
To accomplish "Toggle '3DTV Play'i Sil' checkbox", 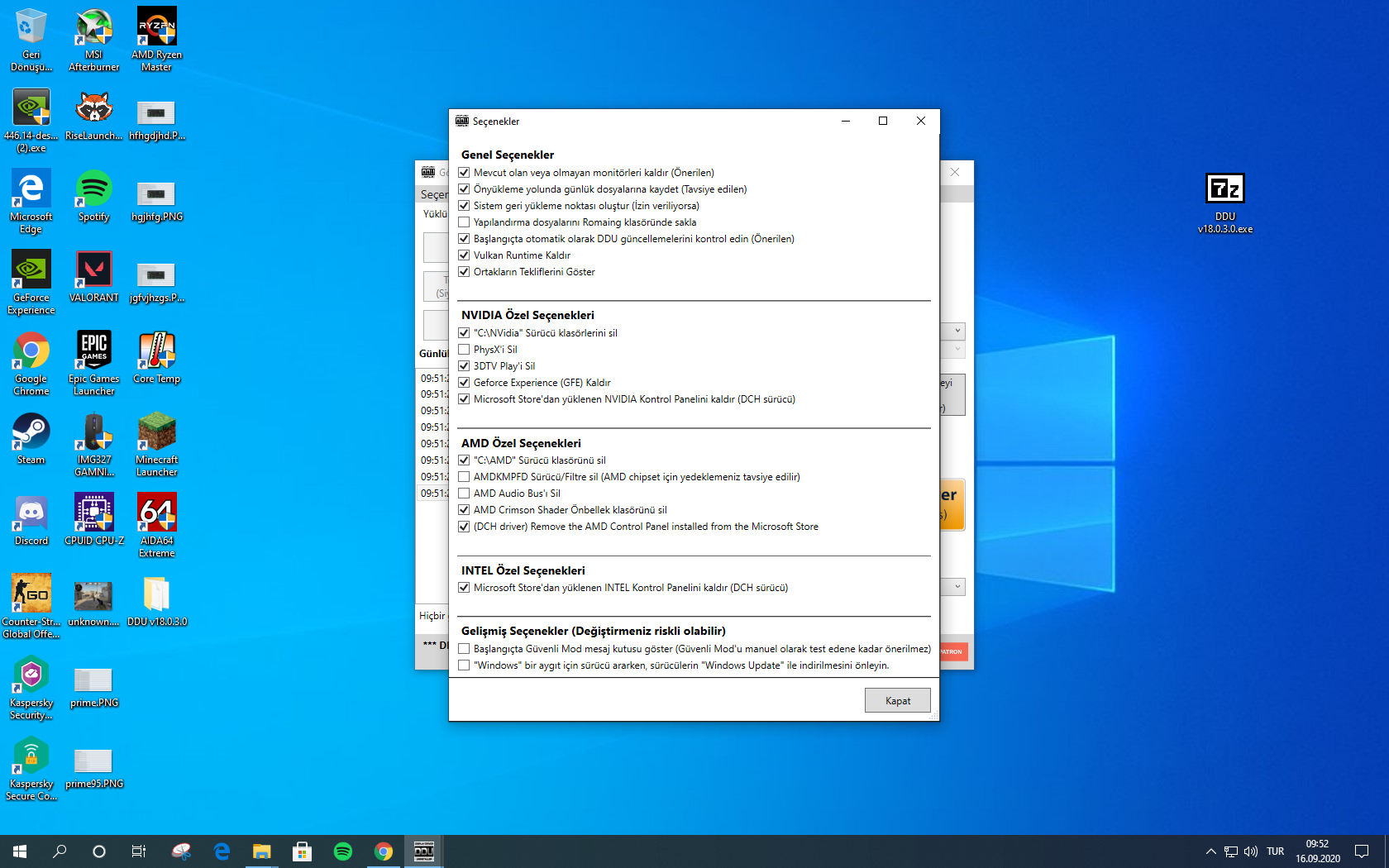I will tap(464, 366).
